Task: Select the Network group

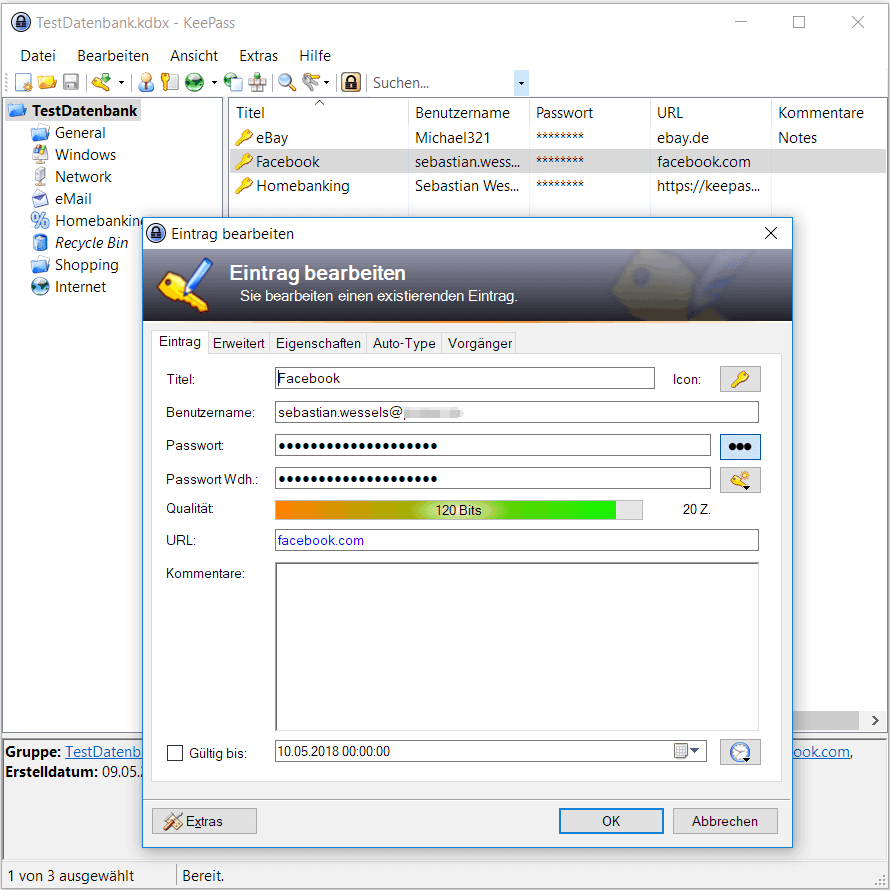Action: [83, 177]
